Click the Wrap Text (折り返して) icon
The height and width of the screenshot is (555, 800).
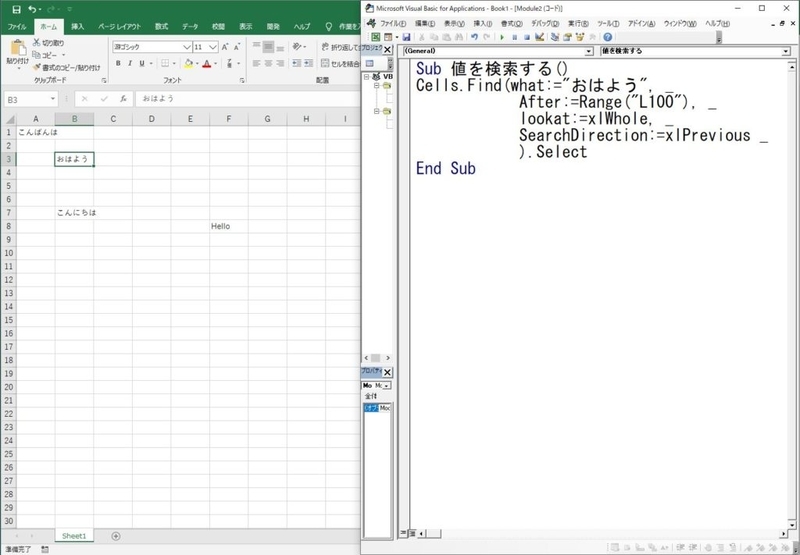(325, 47)
